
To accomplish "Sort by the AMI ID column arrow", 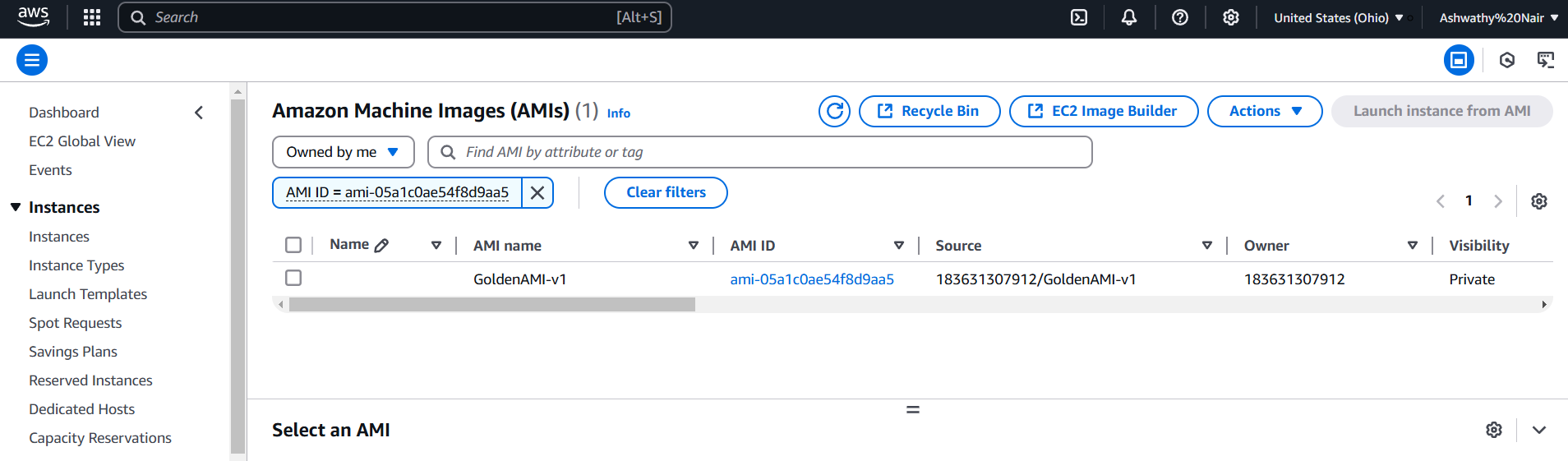I will click(899, 245).
